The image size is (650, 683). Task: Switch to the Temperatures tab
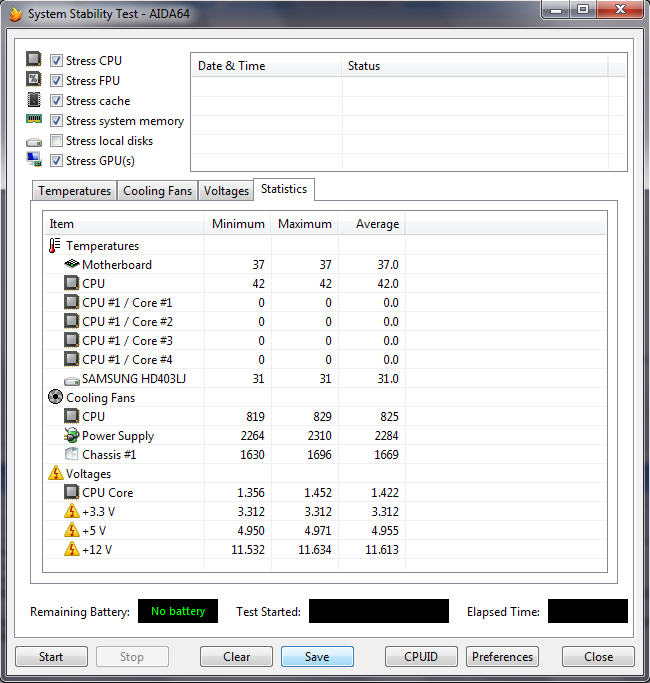pos(74,191)
